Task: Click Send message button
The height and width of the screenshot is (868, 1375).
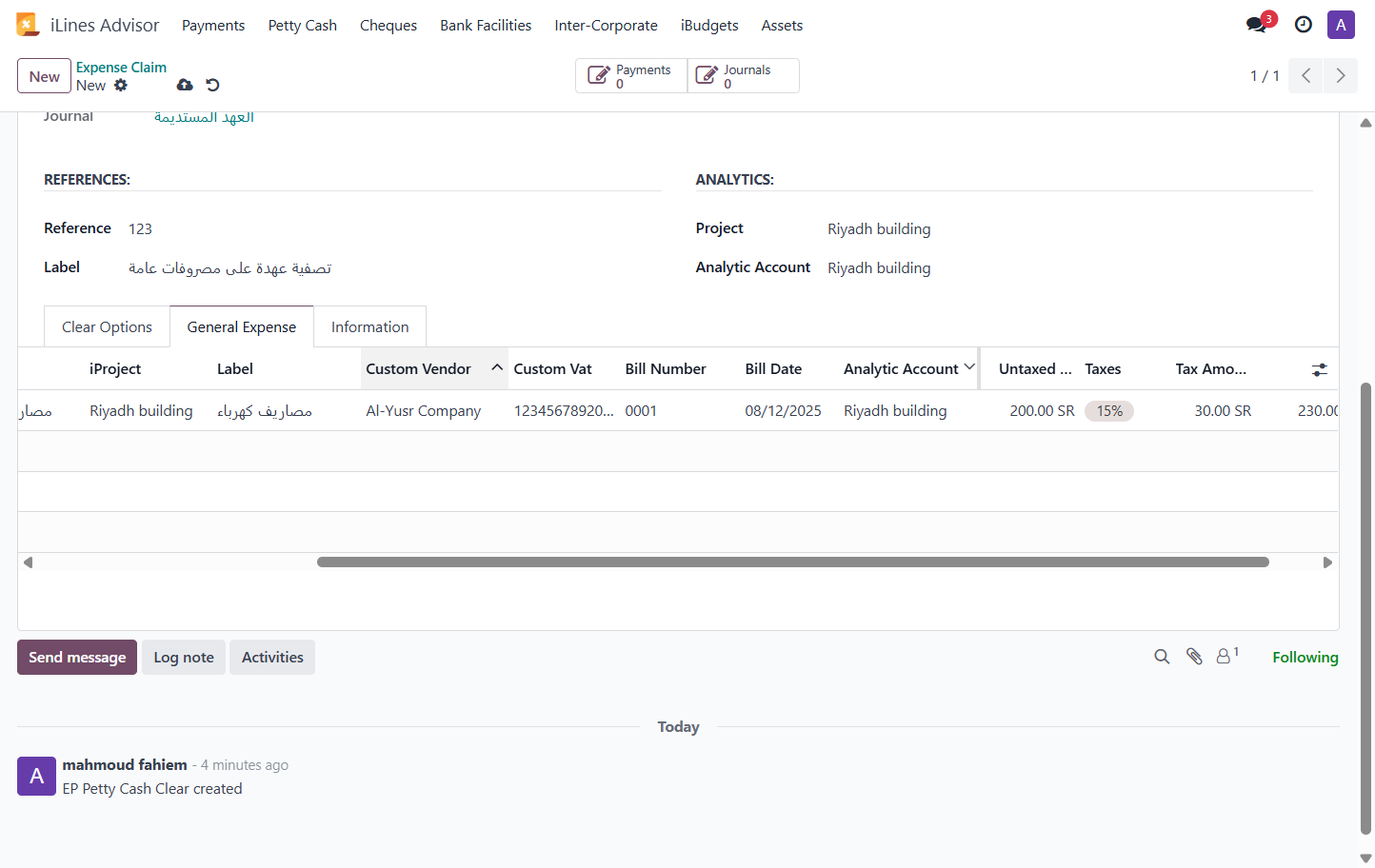Action: tap(77, 658)
